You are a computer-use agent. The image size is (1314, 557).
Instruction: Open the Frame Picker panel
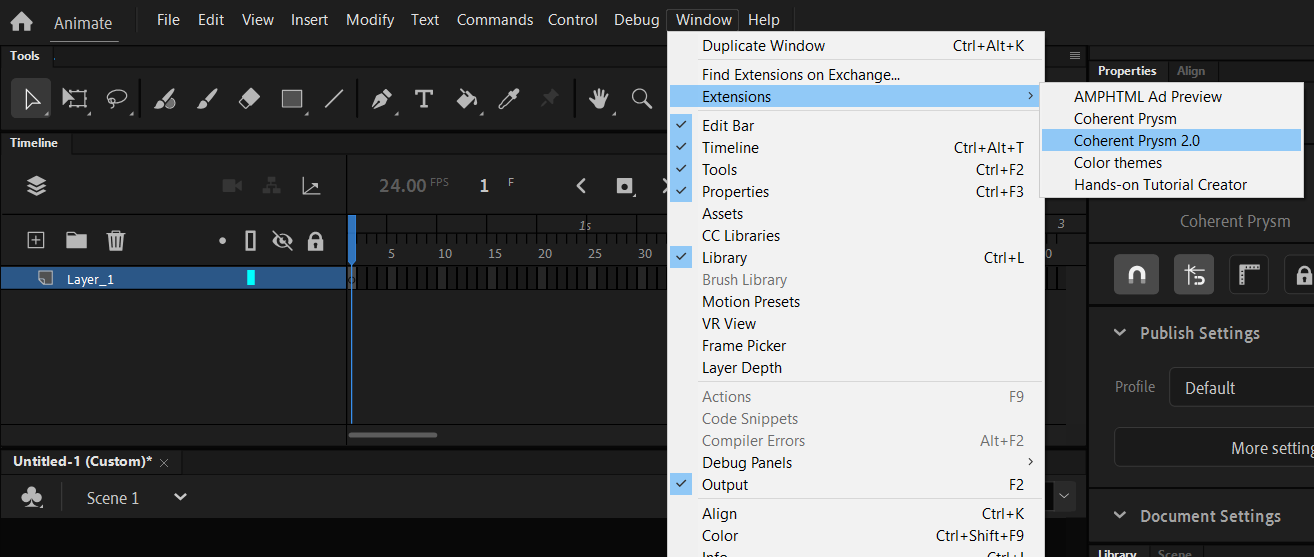click(x=856, y=346)
